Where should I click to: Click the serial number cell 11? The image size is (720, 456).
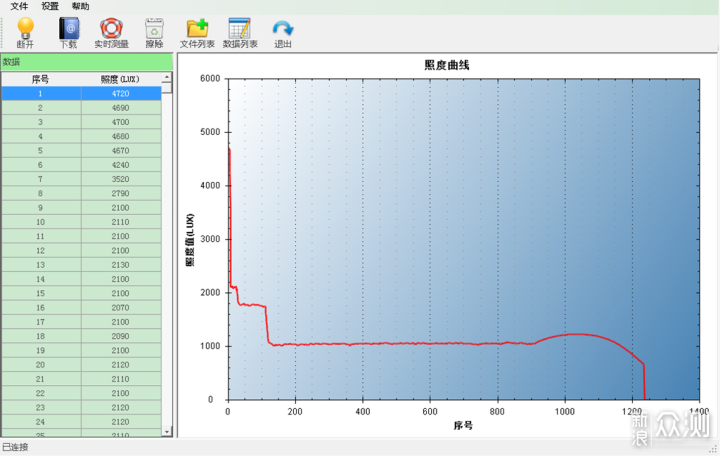pos(41,236)
